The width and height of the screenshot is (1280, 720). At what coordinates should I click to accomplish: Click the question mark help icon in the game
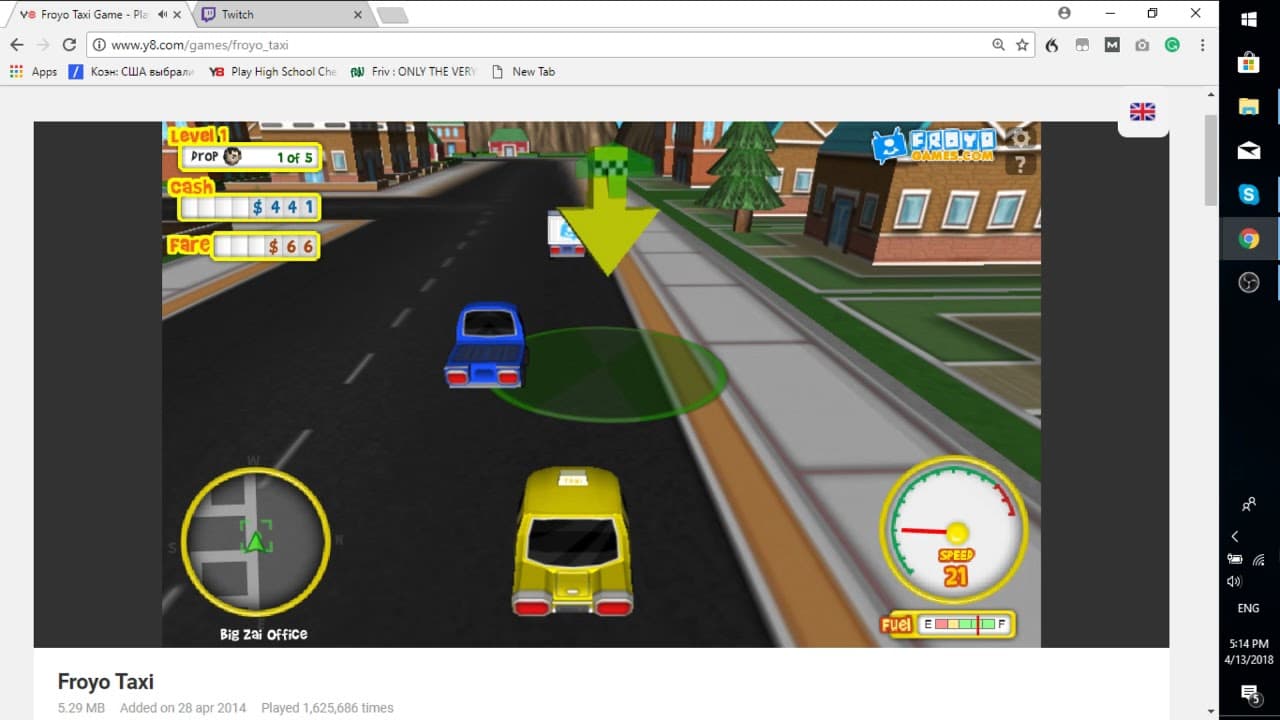tap(1021, 164)
